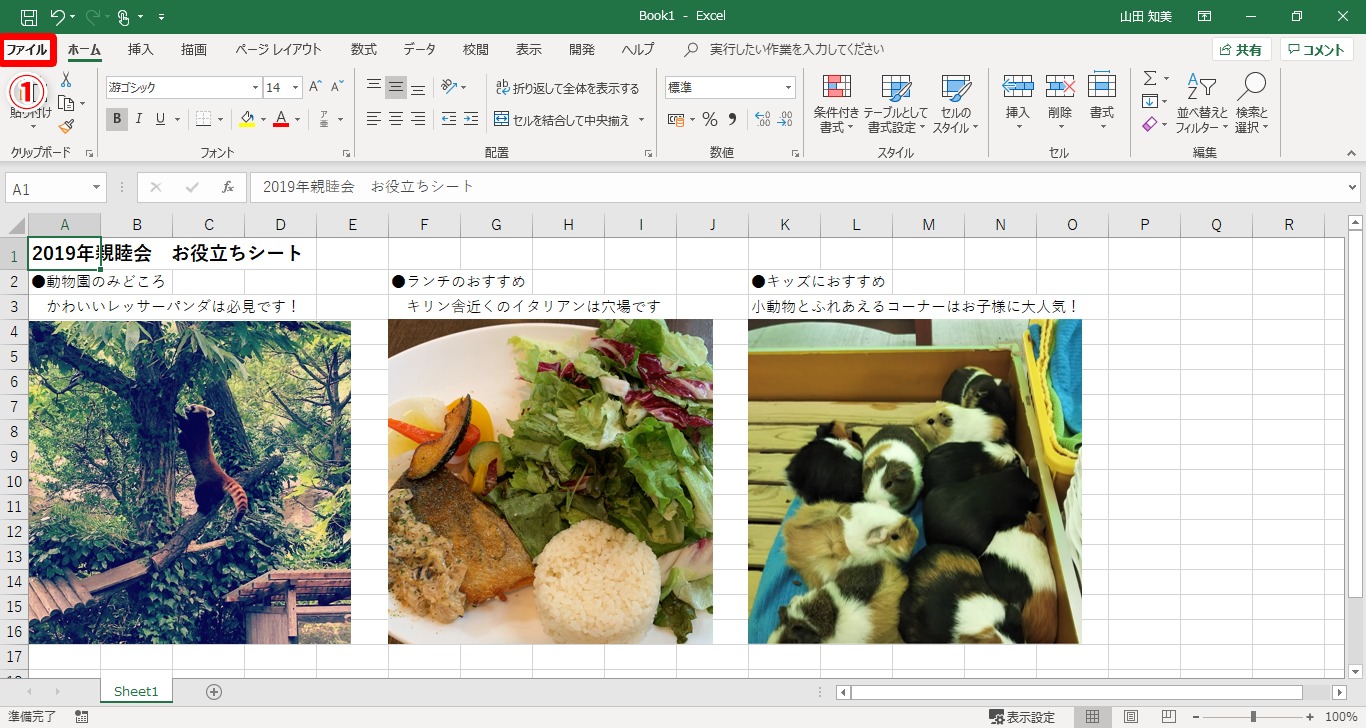
Task: Toggle underline formatting
Action: (160, 119)
